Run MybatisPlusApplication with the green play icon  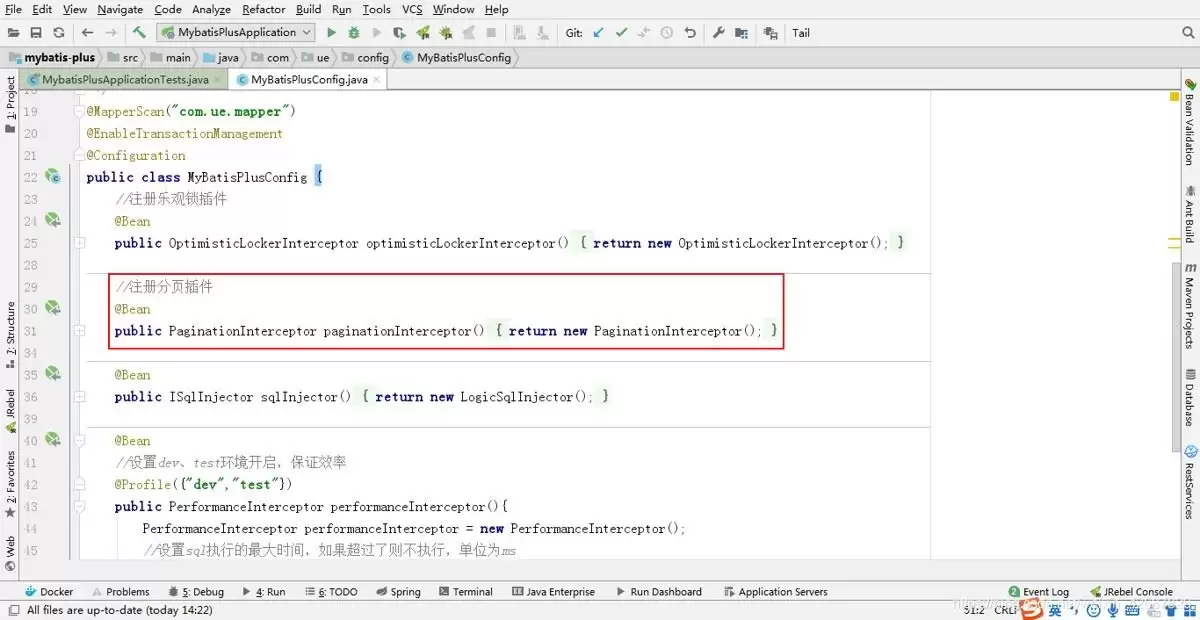332,33
